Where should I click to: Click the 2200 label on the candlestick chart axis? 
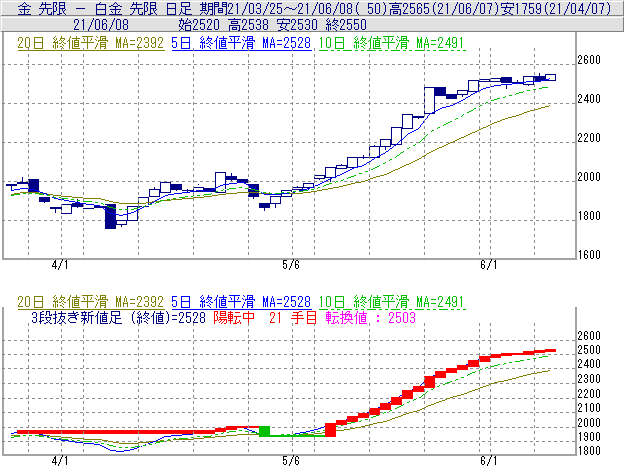click(589, 138)
